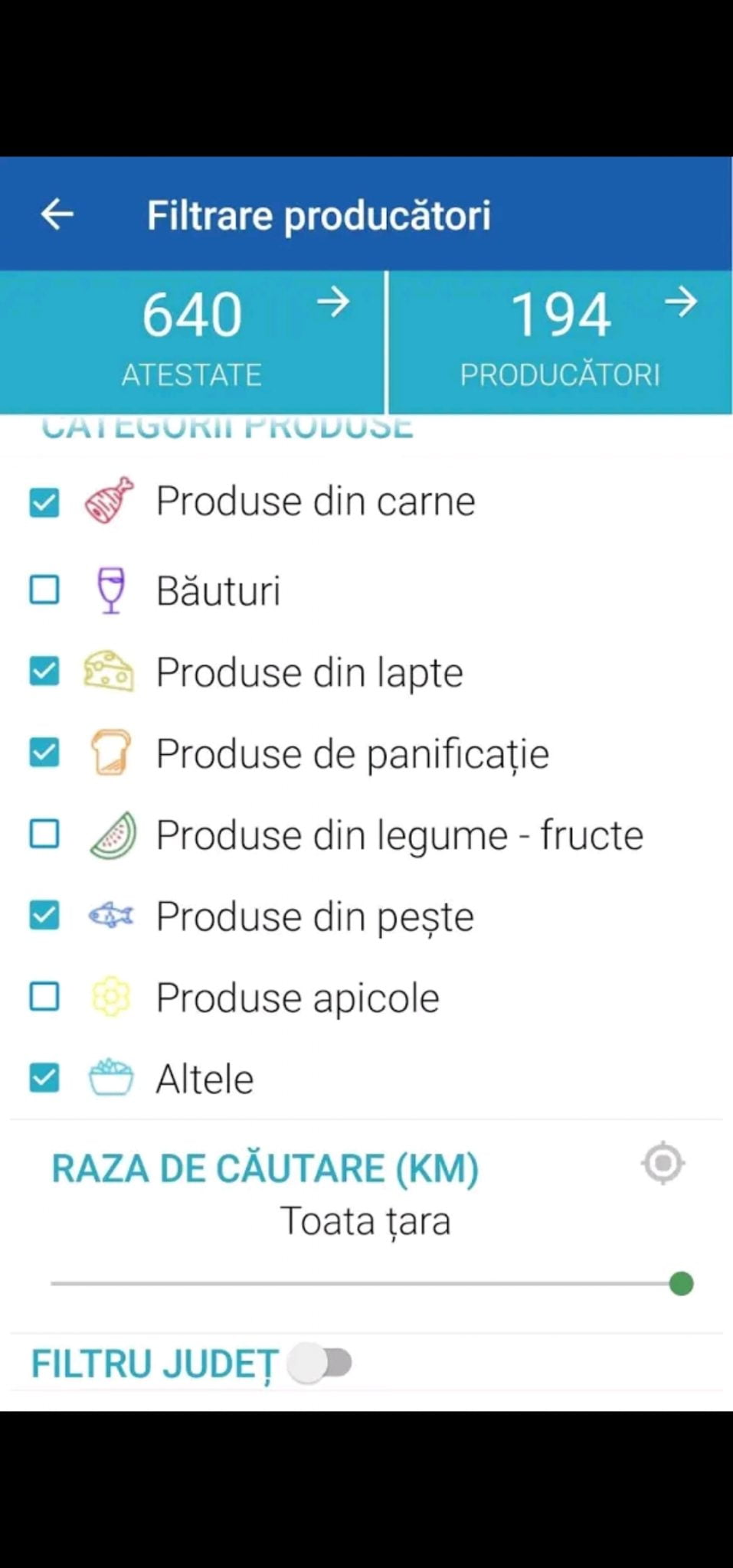
Task: Uncheck the Produse din carne checkbox
Action: [44, 503]
